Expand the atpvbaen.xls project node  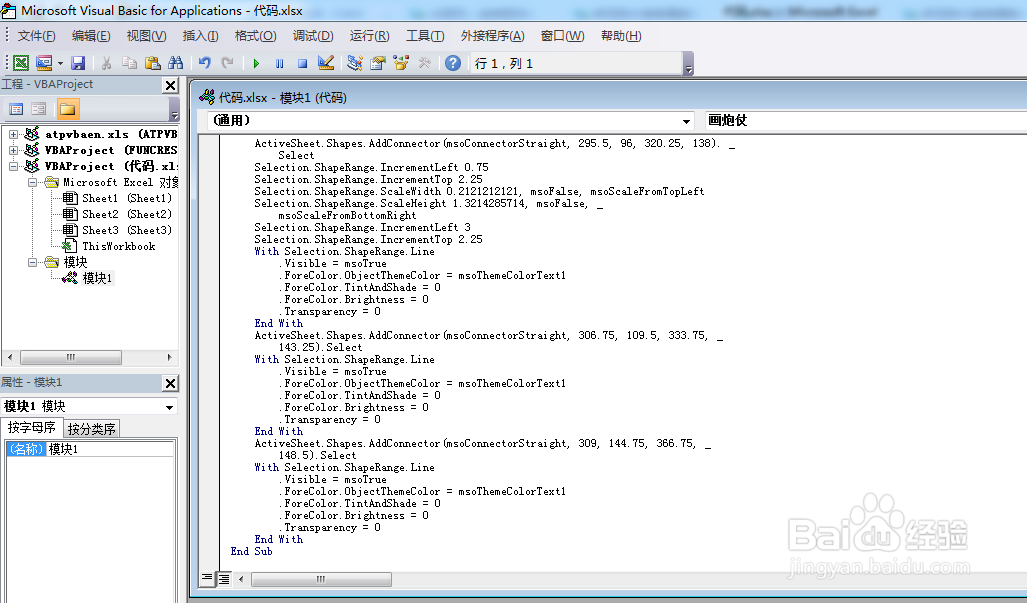13,134
